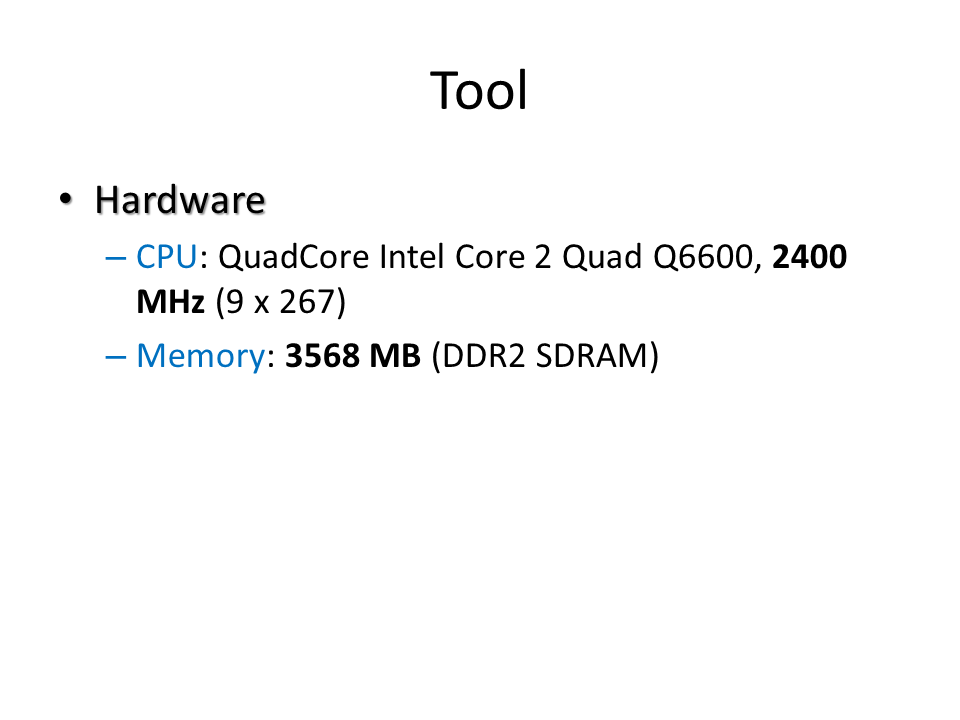960x720 pixels.
Task: Select the "Hardware" bullet heading
Action: [180, 201]
